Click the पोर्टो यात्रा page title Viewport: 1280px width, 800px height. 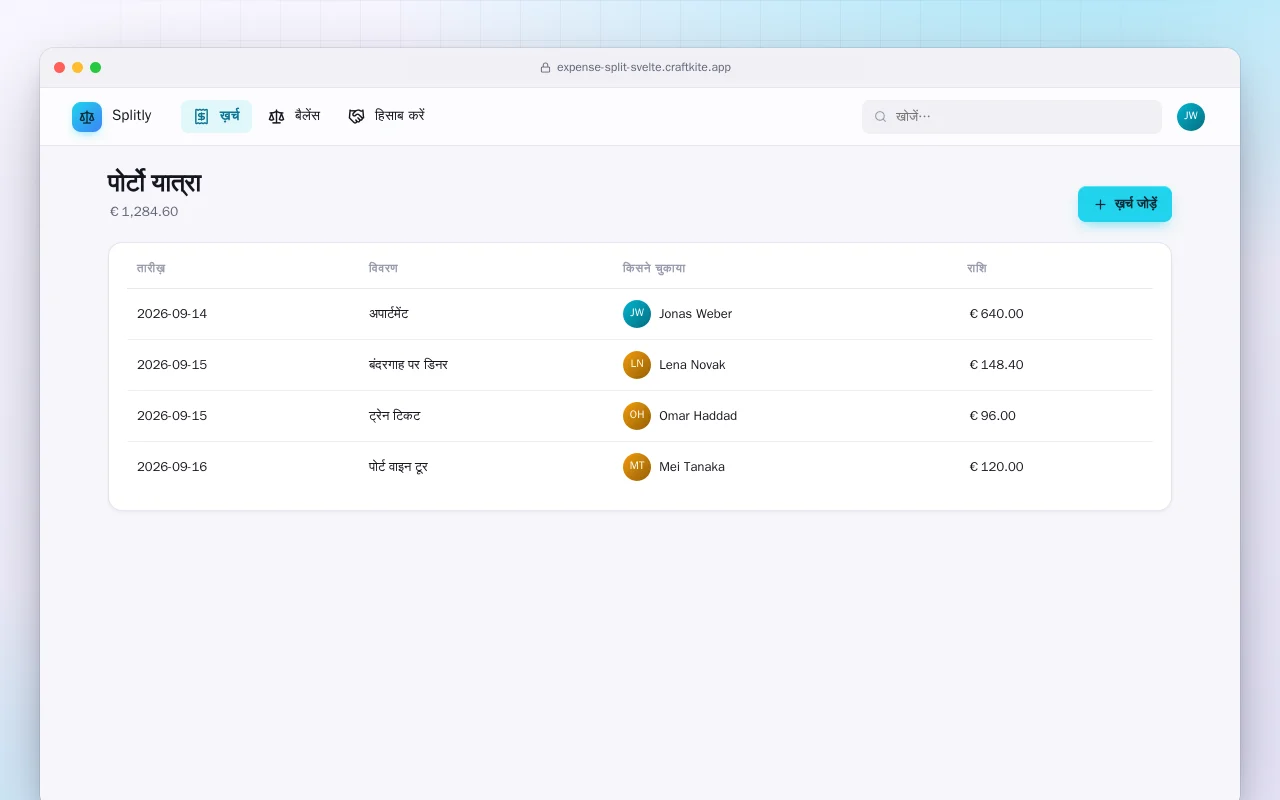155,183
